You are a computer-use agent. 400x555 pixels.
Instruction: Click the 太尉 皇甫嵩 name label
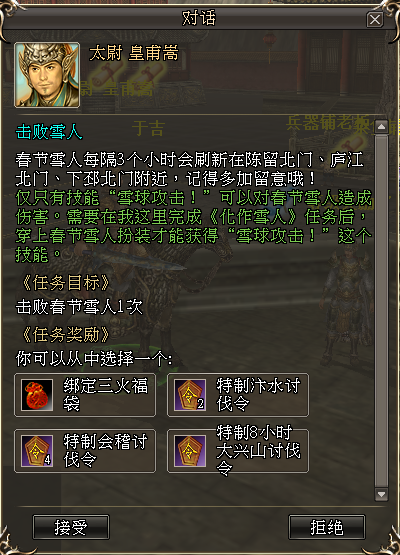tap(134, 53)
